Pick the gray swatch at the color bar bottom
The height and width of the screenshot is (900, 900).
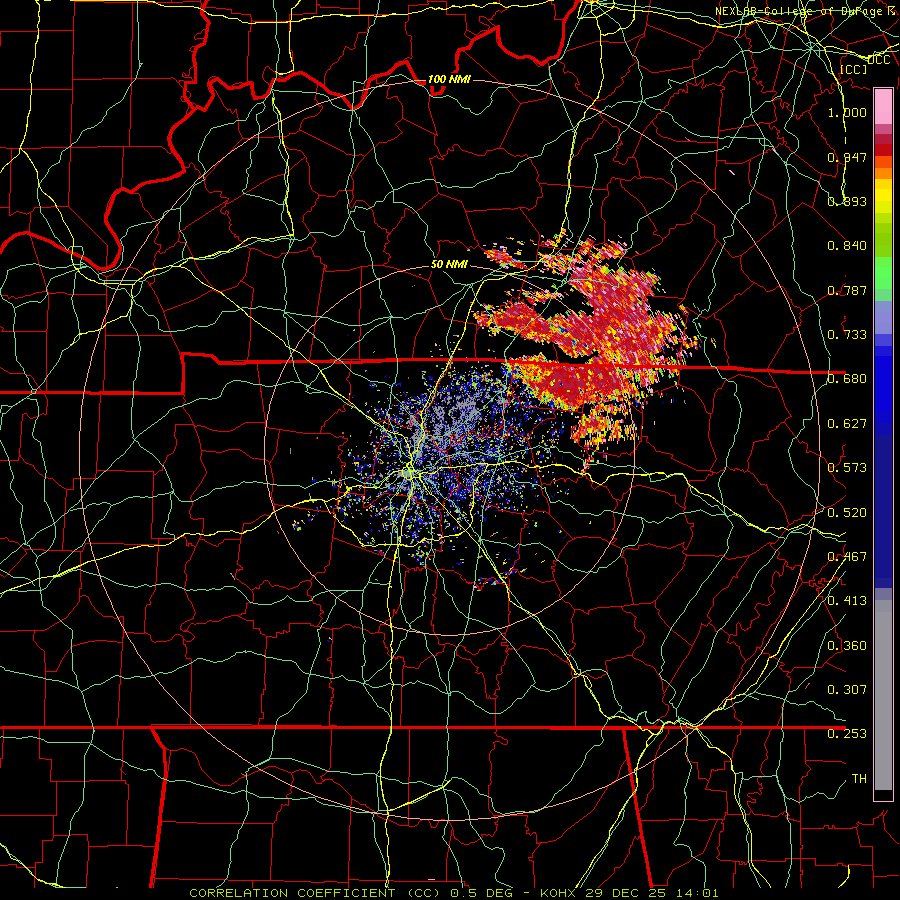pos(883,695)
